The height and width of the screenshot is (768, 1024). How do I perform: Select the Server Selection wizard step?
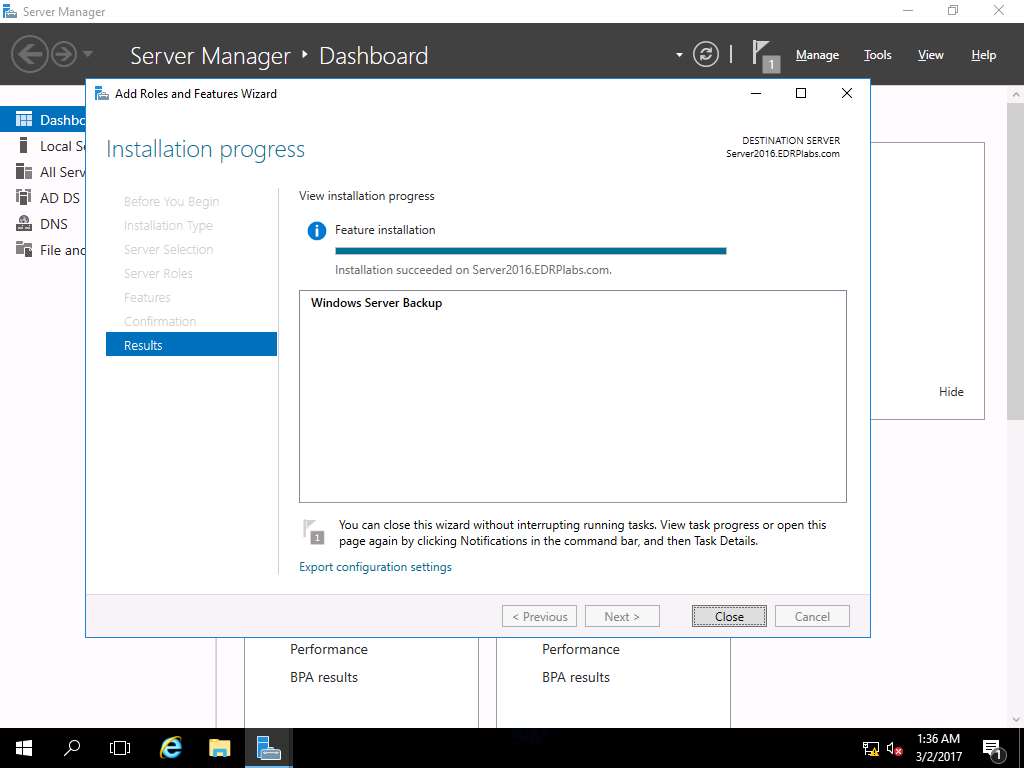168,249
